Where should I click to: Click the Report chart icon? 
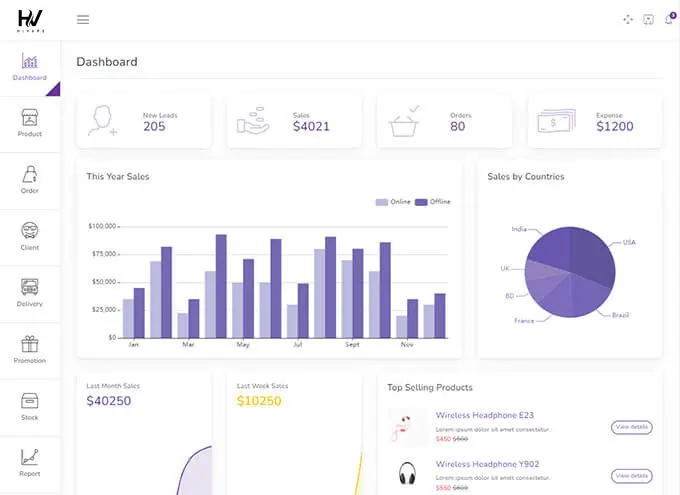click(x=29, y=457)
